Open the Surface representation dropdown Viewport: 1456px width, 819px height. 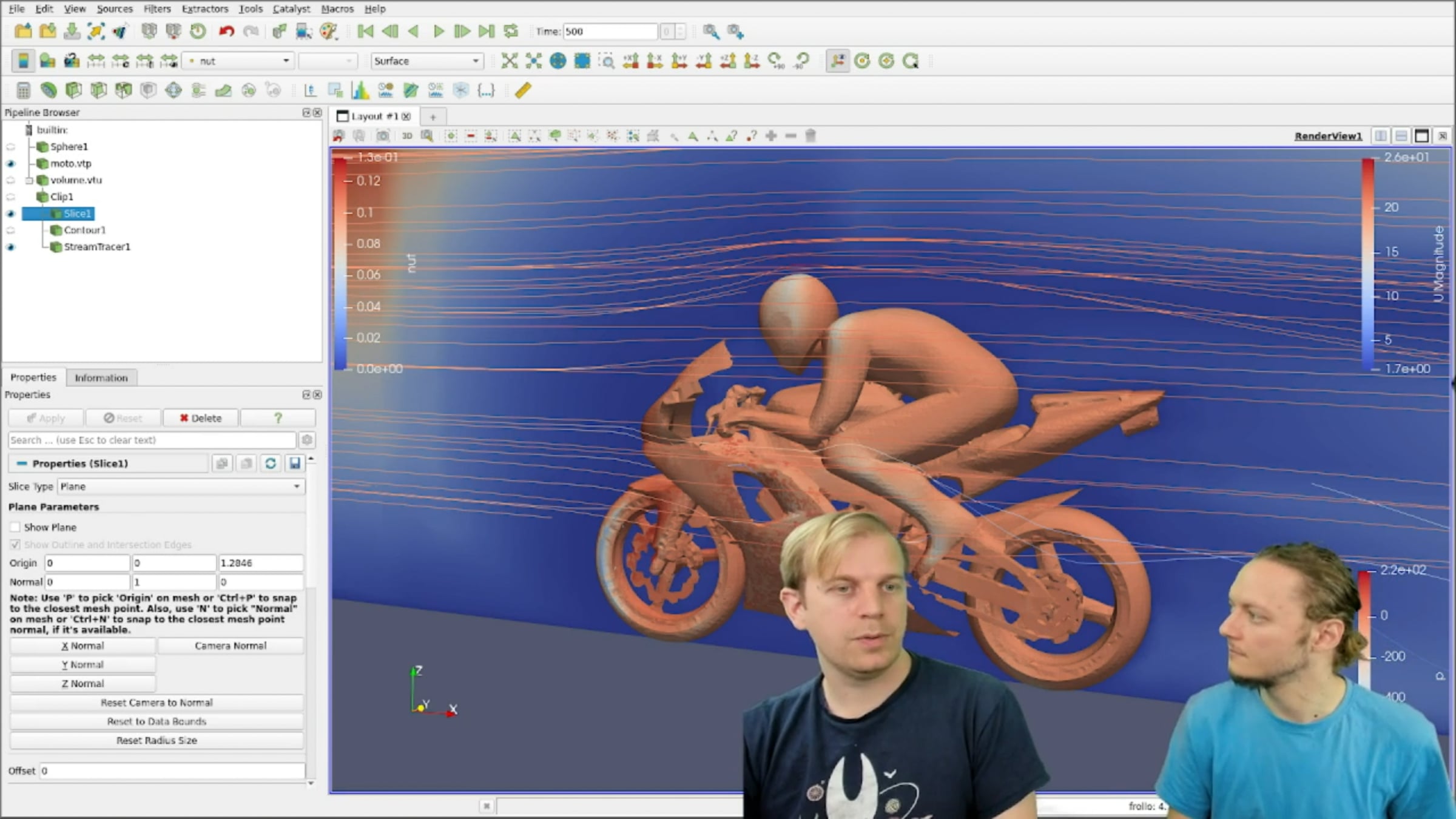(x=427, y=61)
